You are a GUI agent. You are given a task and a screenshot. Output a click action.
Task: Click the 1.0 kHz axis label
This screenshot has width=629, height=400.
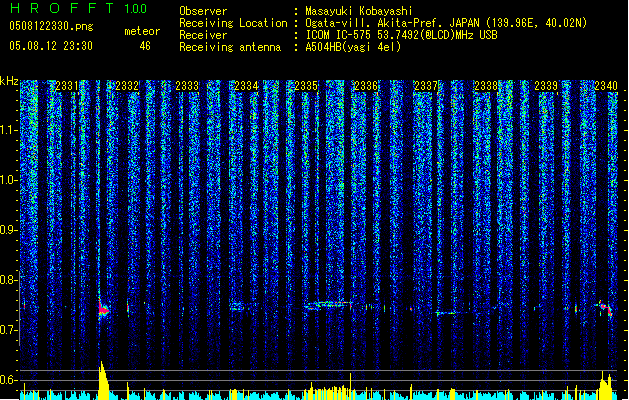tap(9, 180)
